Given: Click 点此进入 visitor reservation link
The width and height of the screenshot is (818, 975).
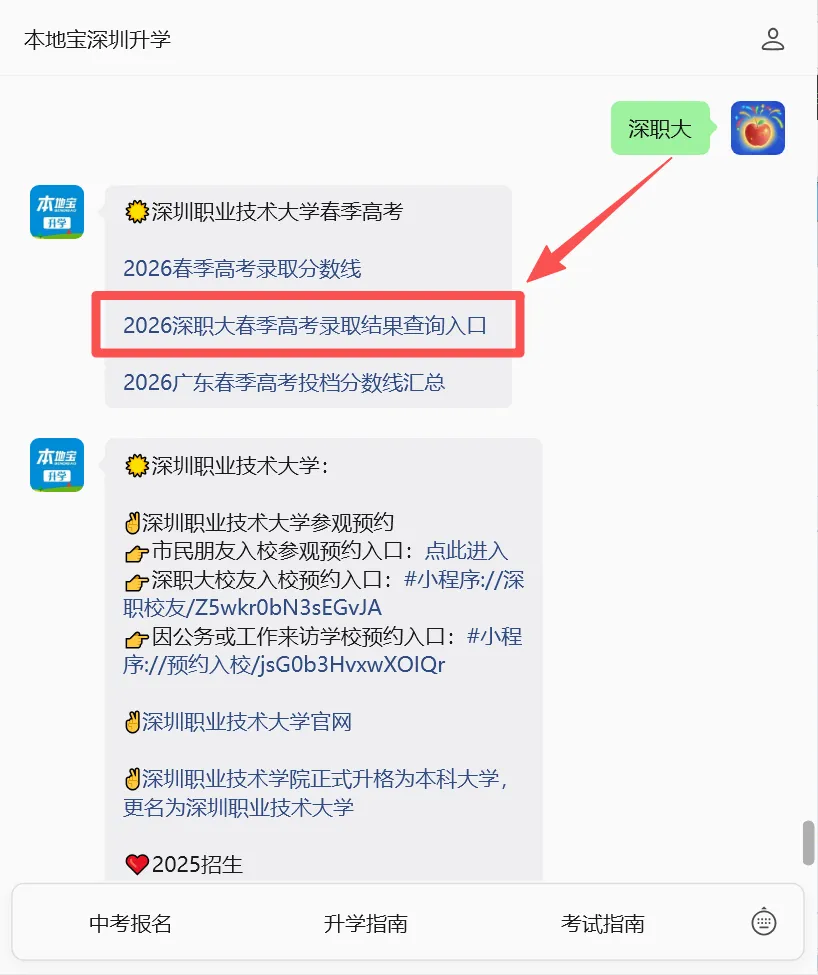Looking at the screenshot, I should click(x=466, y=551).
